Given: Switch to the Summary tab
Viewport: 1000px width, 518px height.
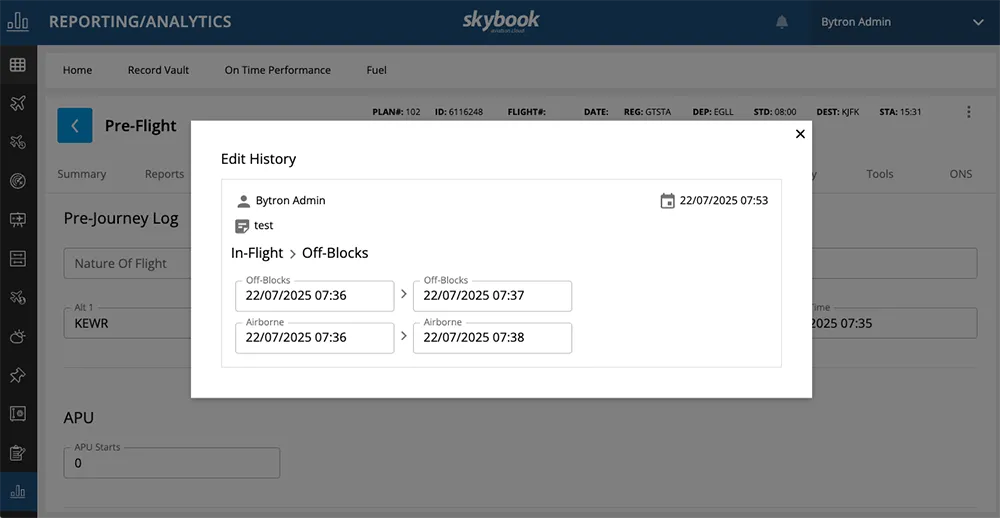Looking at the screenshot, I should click(x=82, y=174).
